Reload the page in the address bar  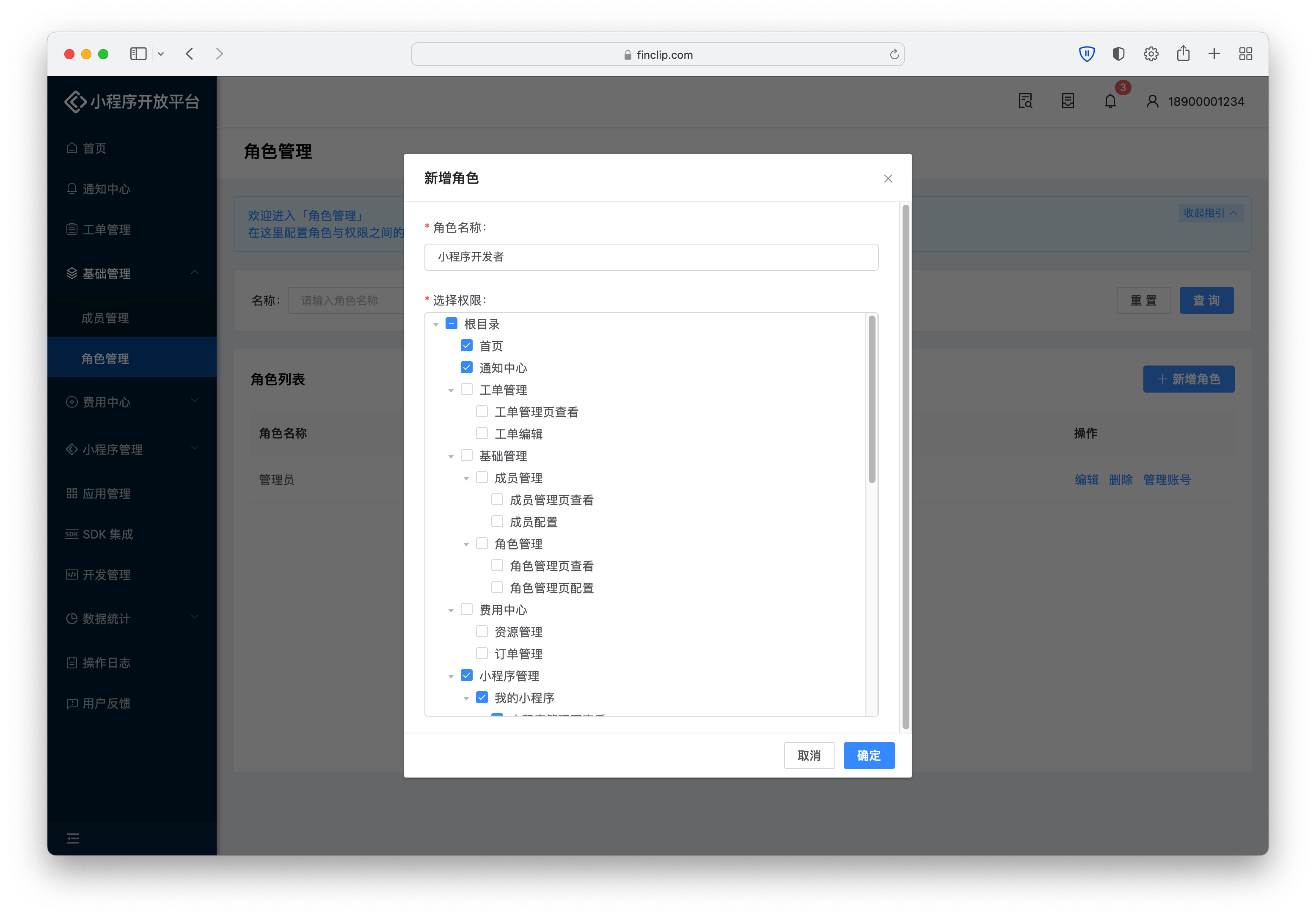point(894,55)
